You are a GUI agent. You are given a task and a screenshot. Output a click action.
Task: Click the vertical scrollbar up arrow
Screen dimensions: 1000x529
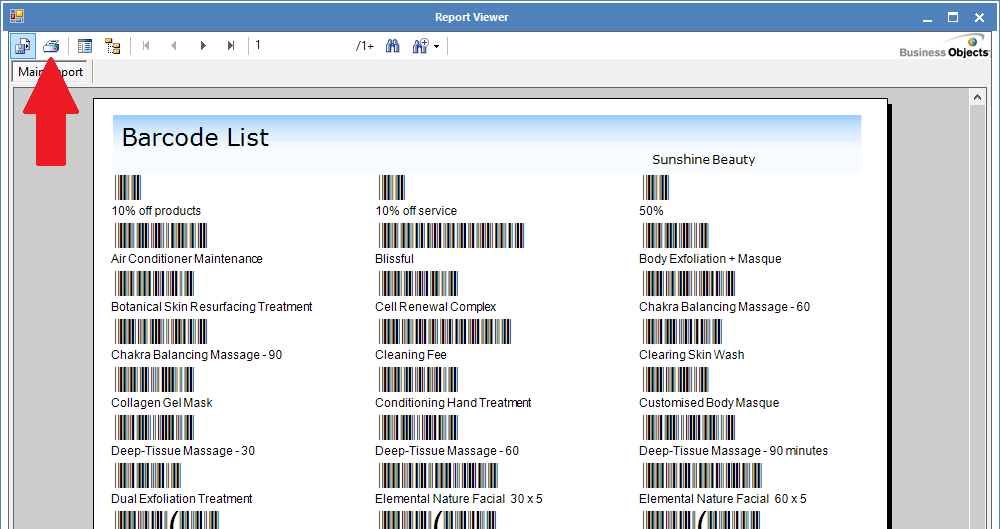[978, 98]
